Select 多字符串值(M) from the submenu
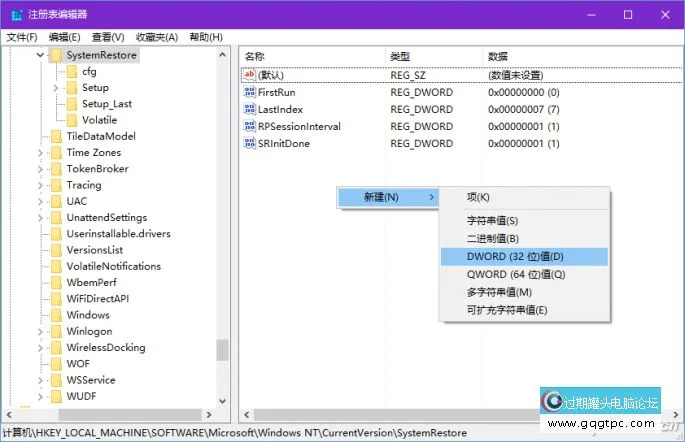 pos(524,293)
